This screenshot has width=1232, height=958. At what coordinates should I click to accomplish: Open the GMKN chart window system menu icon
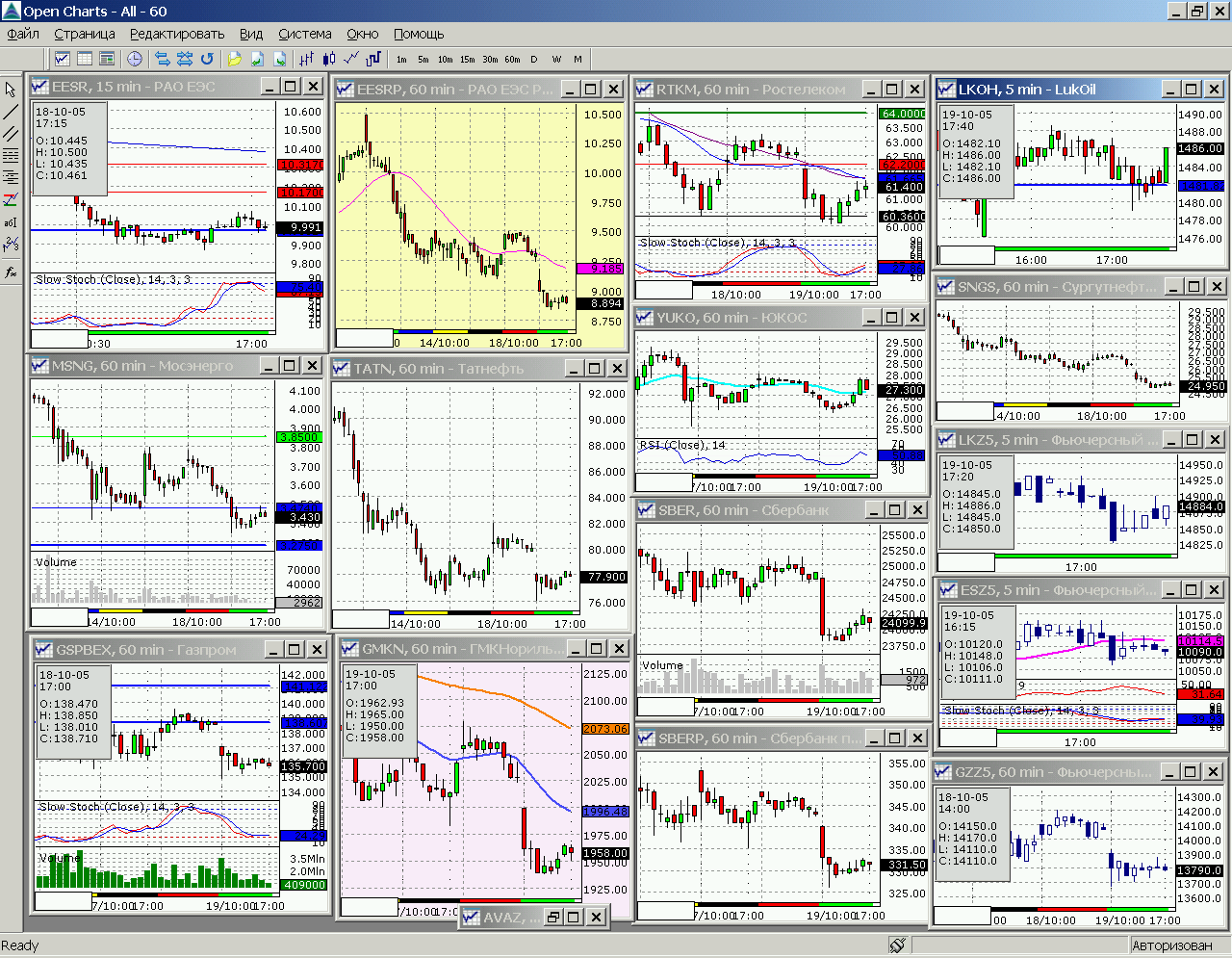(350, 649)
